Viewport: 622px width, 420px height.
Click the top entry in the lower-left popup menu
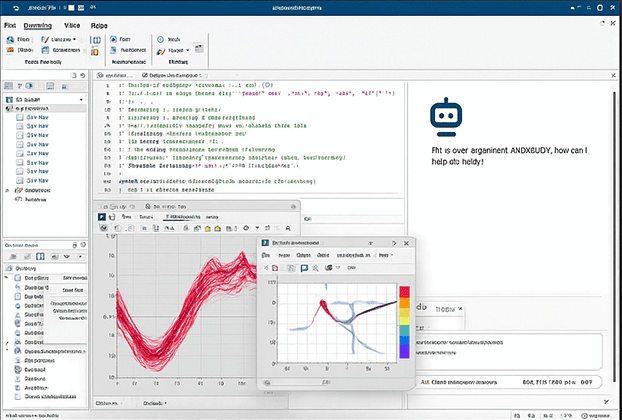pos(75,278)
